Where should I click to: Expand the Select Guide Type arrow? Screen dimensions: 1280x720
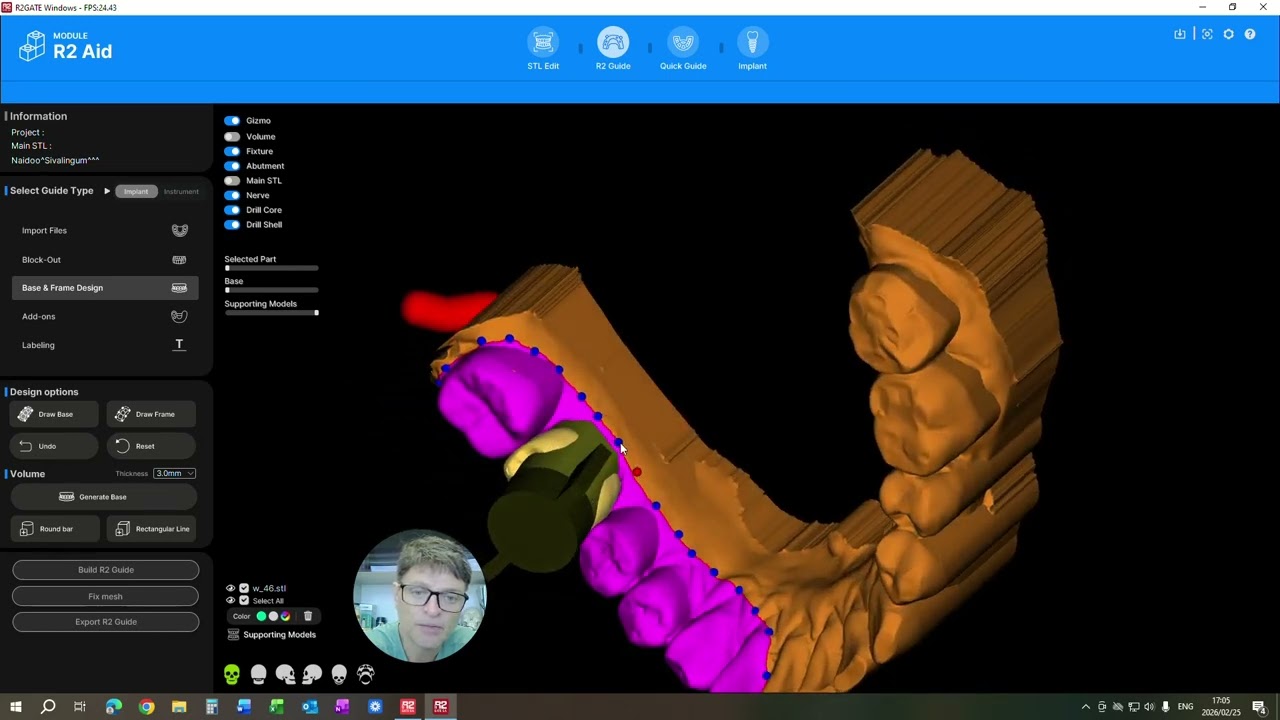[x=107, y=191]
